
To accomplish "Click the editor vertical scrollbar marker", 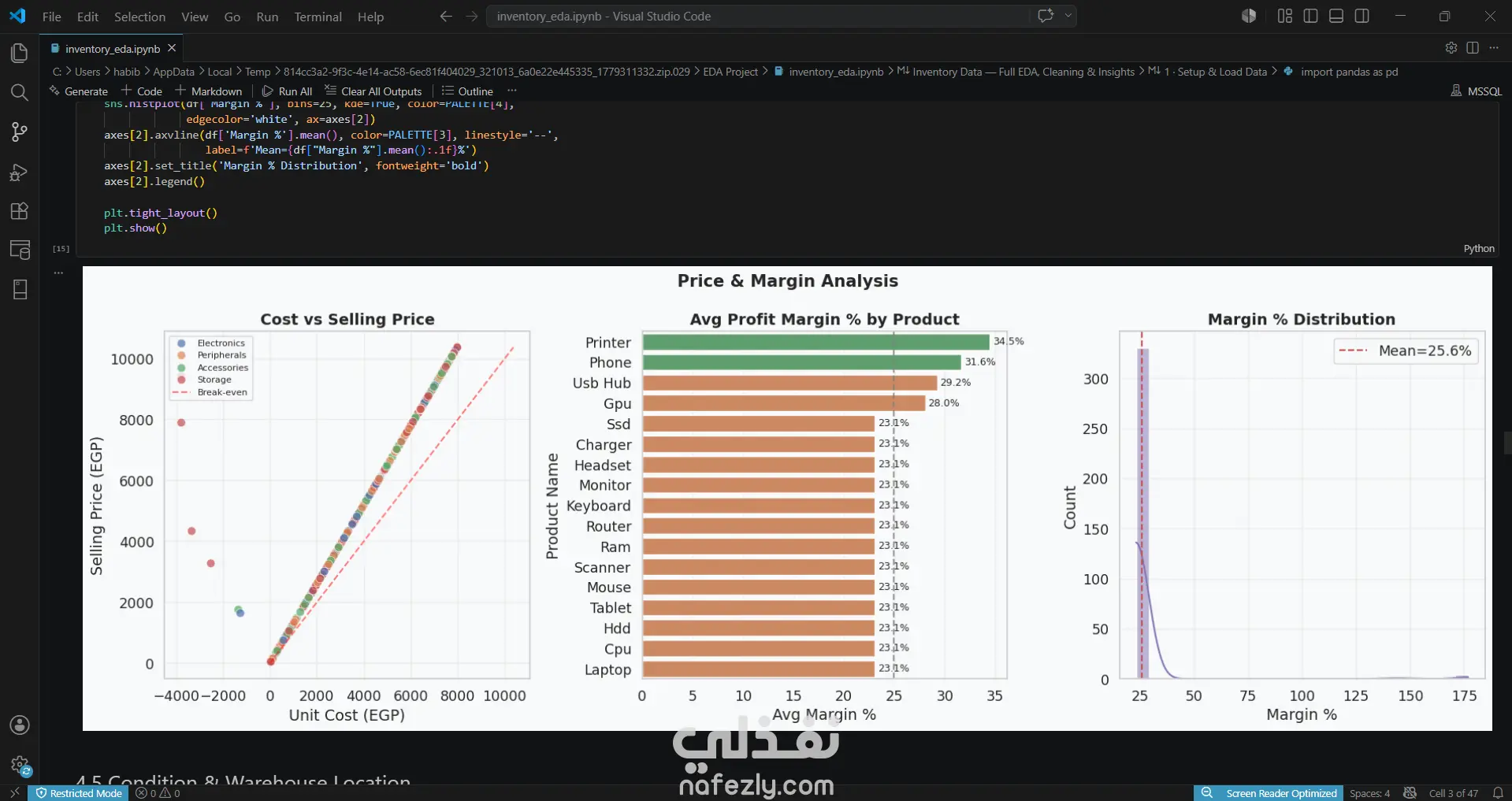I will point(1507,443).
